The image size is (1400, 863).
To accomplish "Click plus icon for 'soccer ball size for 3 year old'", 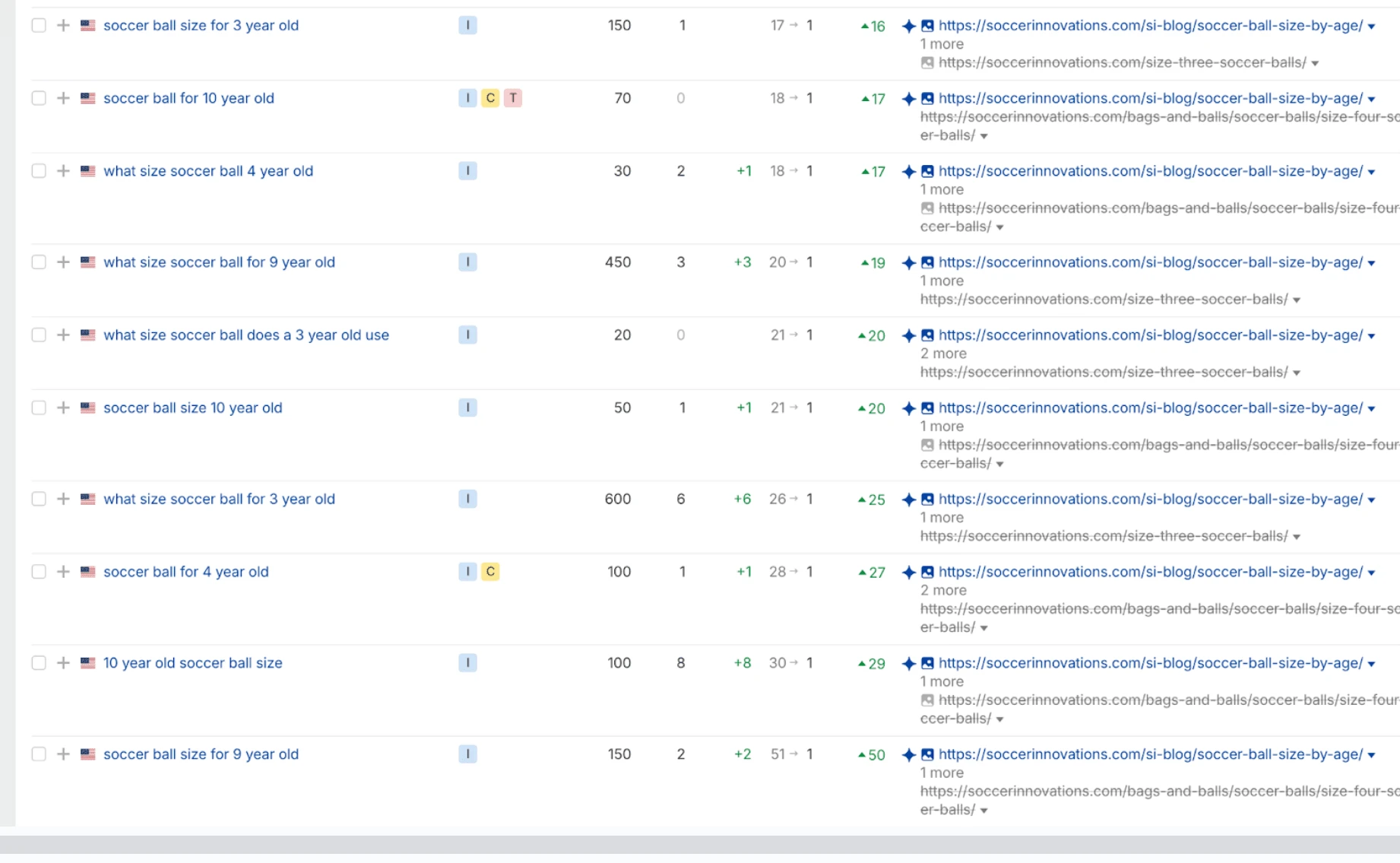I will [64, 26].
